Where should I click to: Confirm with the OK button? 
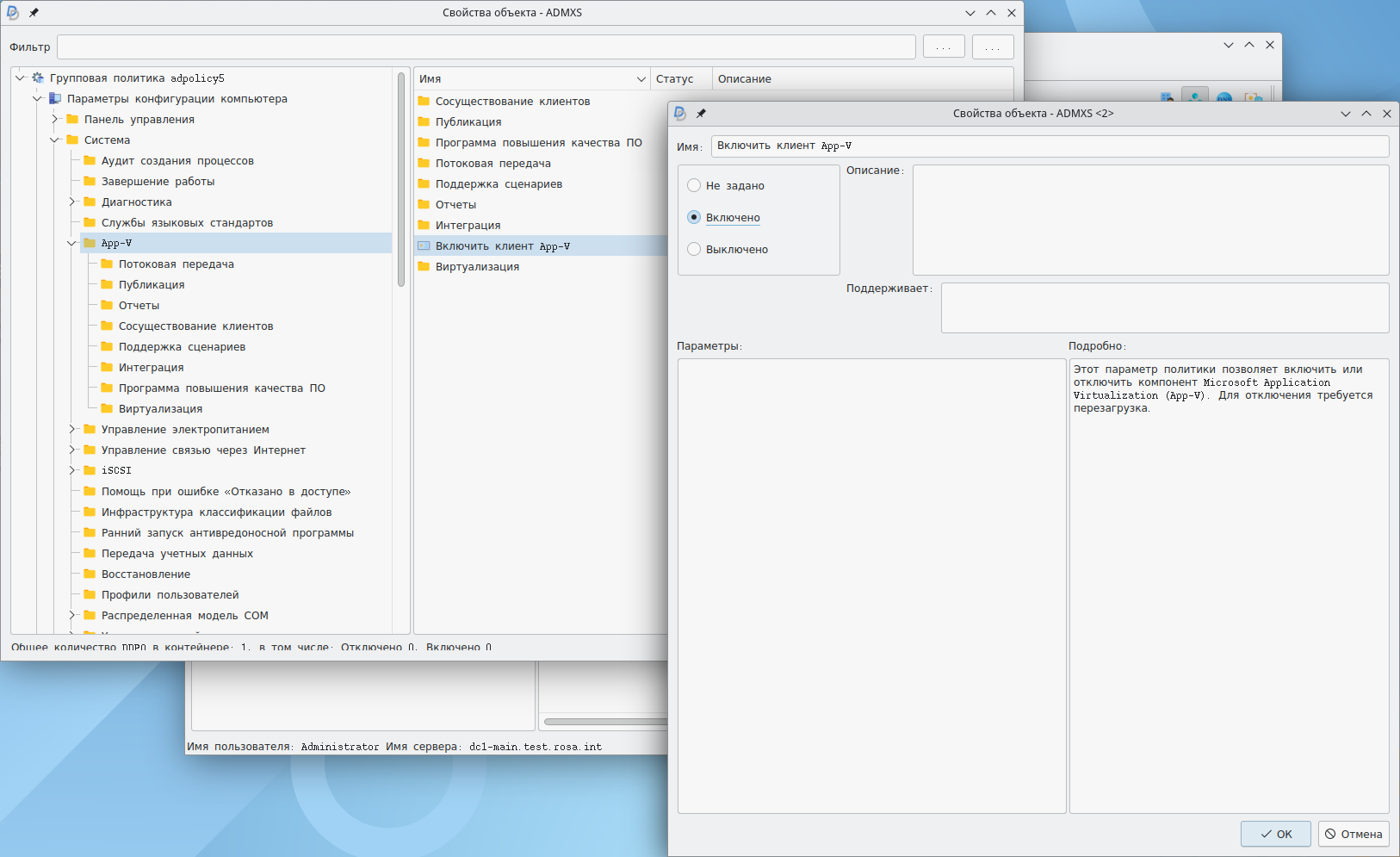click(1275, 834)
